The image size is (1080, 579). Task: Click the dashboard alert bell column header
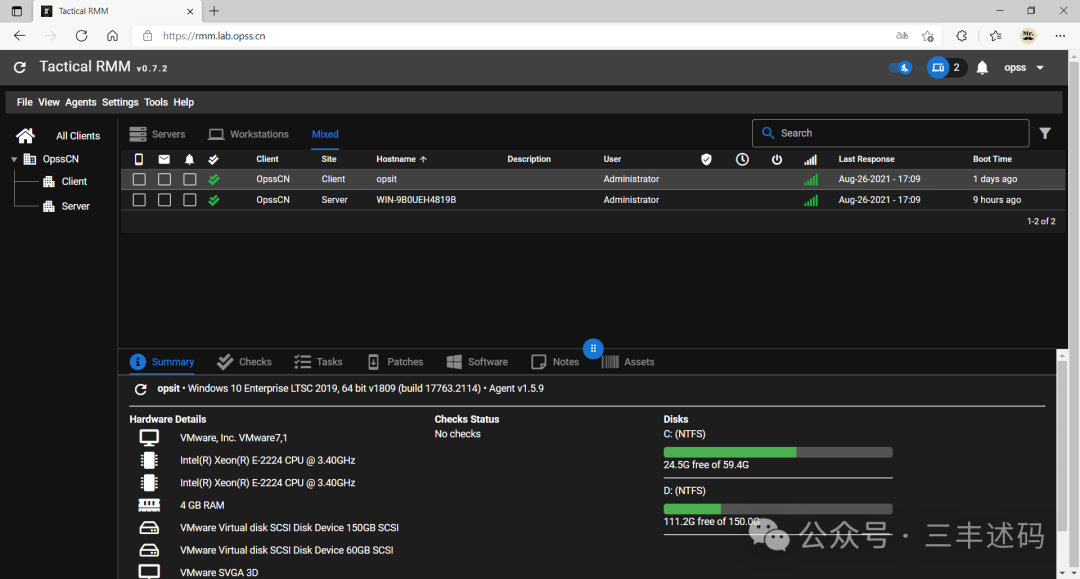coord(189,159)
